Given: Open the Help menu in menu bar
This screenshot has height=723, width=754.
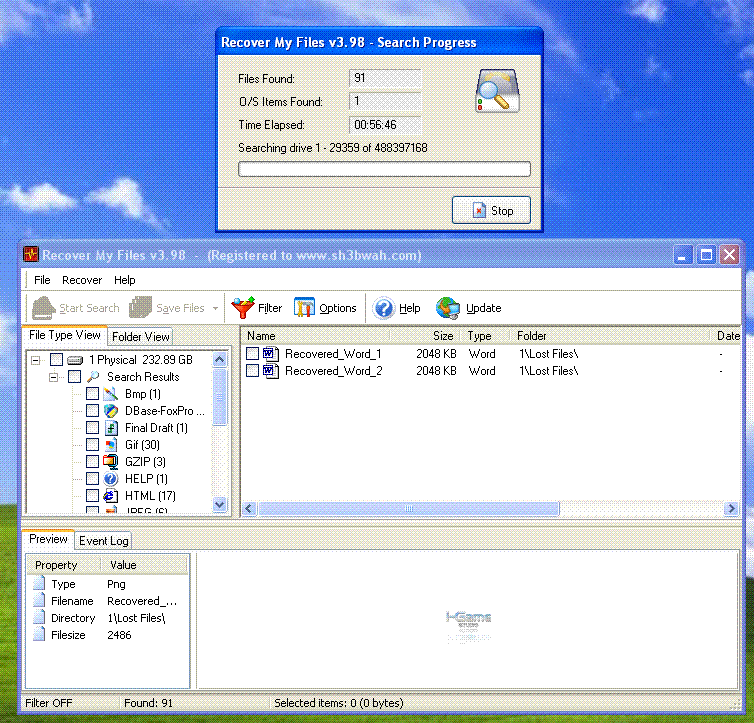Looking at the screenshot, I should click(x=125, y=280).
